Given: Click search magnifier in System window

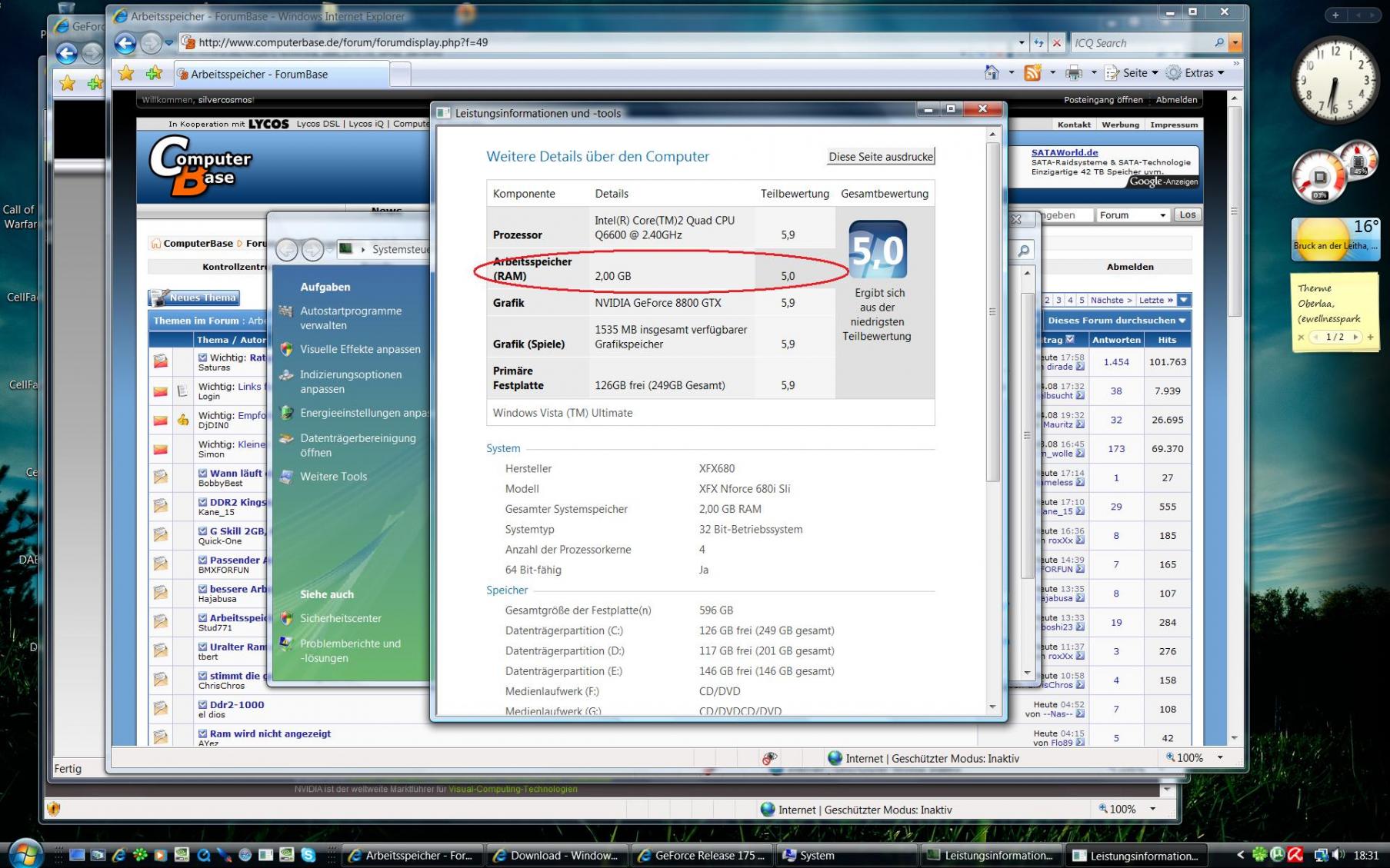Looking at the screenshot, I should point(1024,251).
